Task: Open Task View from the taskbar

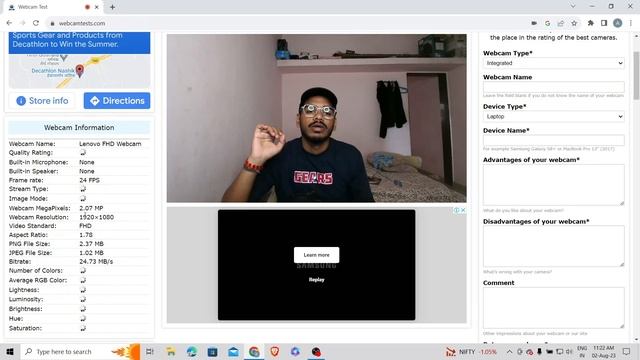Action: (x=150, y=351)
